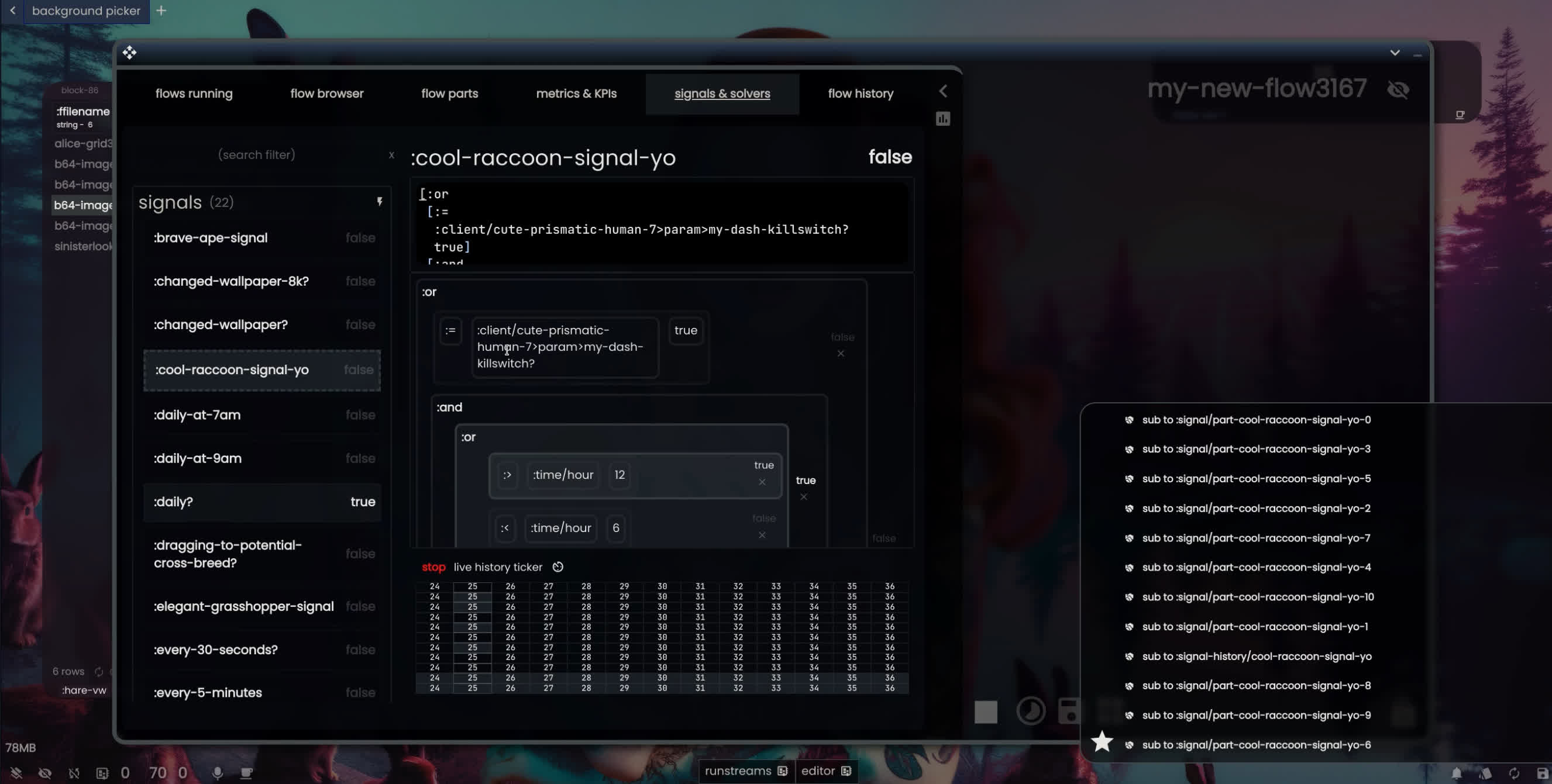Toggle the sync-disabled icon in bottom bar

point(74,772)
